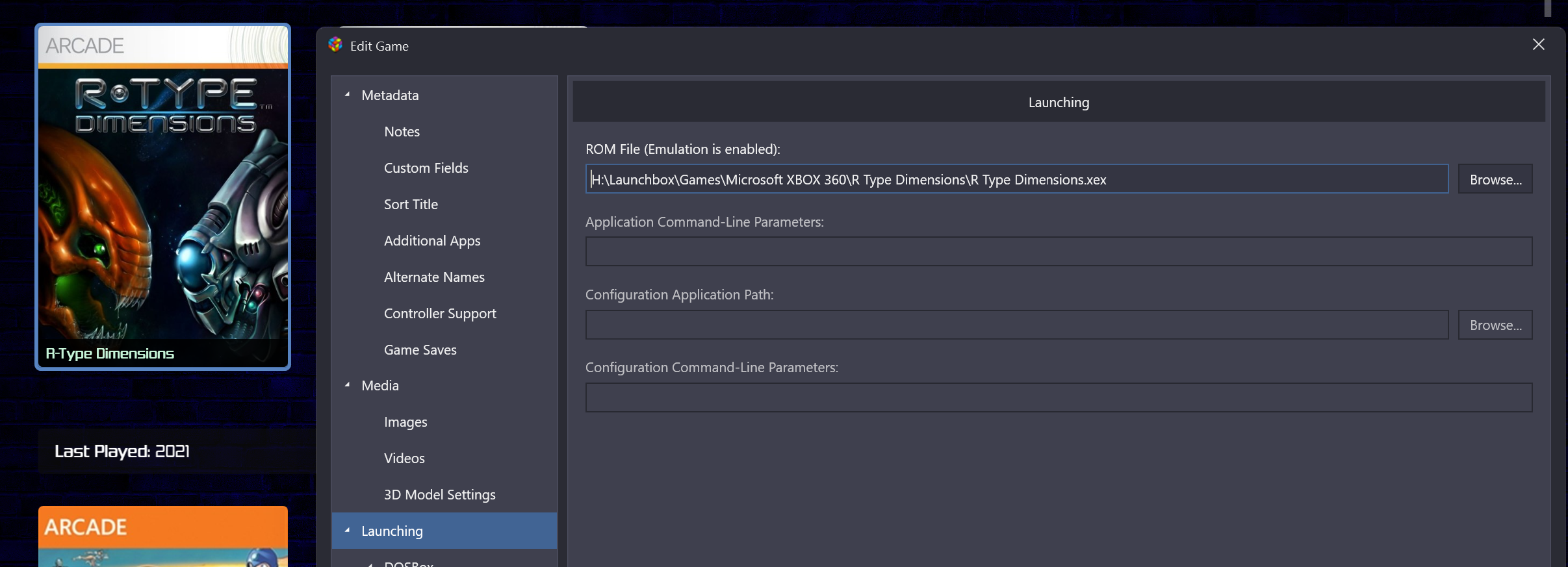Select Images under Media

click(x=405, y=422)
